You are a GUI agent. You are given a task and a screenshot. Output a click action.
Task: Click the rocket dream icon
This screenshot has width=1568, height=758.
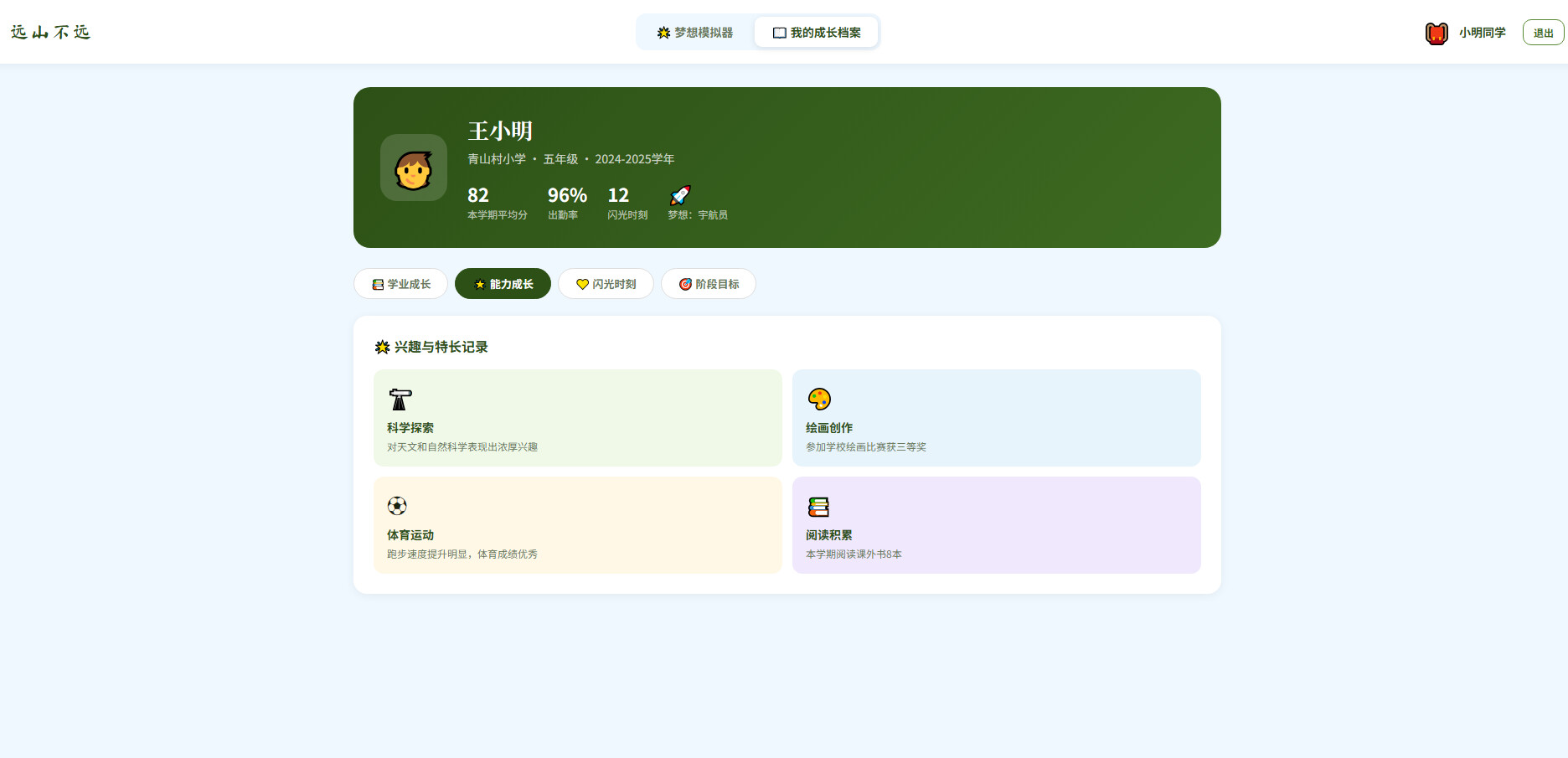680,195
